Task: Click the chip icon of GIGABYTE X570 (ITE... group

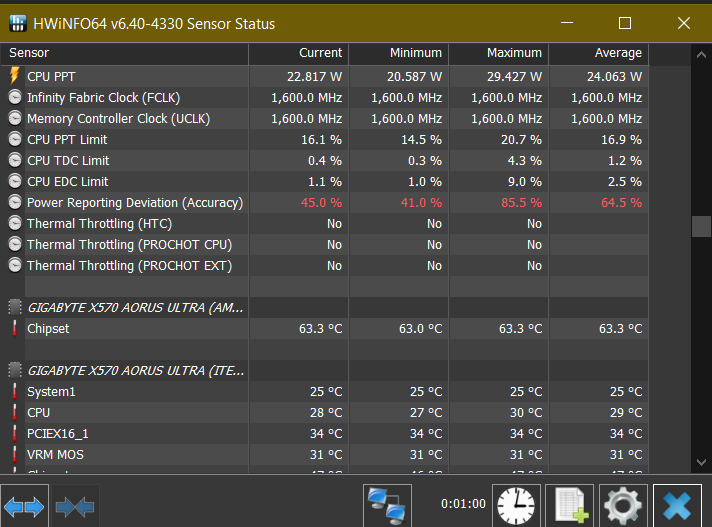Action: point(15,370)
